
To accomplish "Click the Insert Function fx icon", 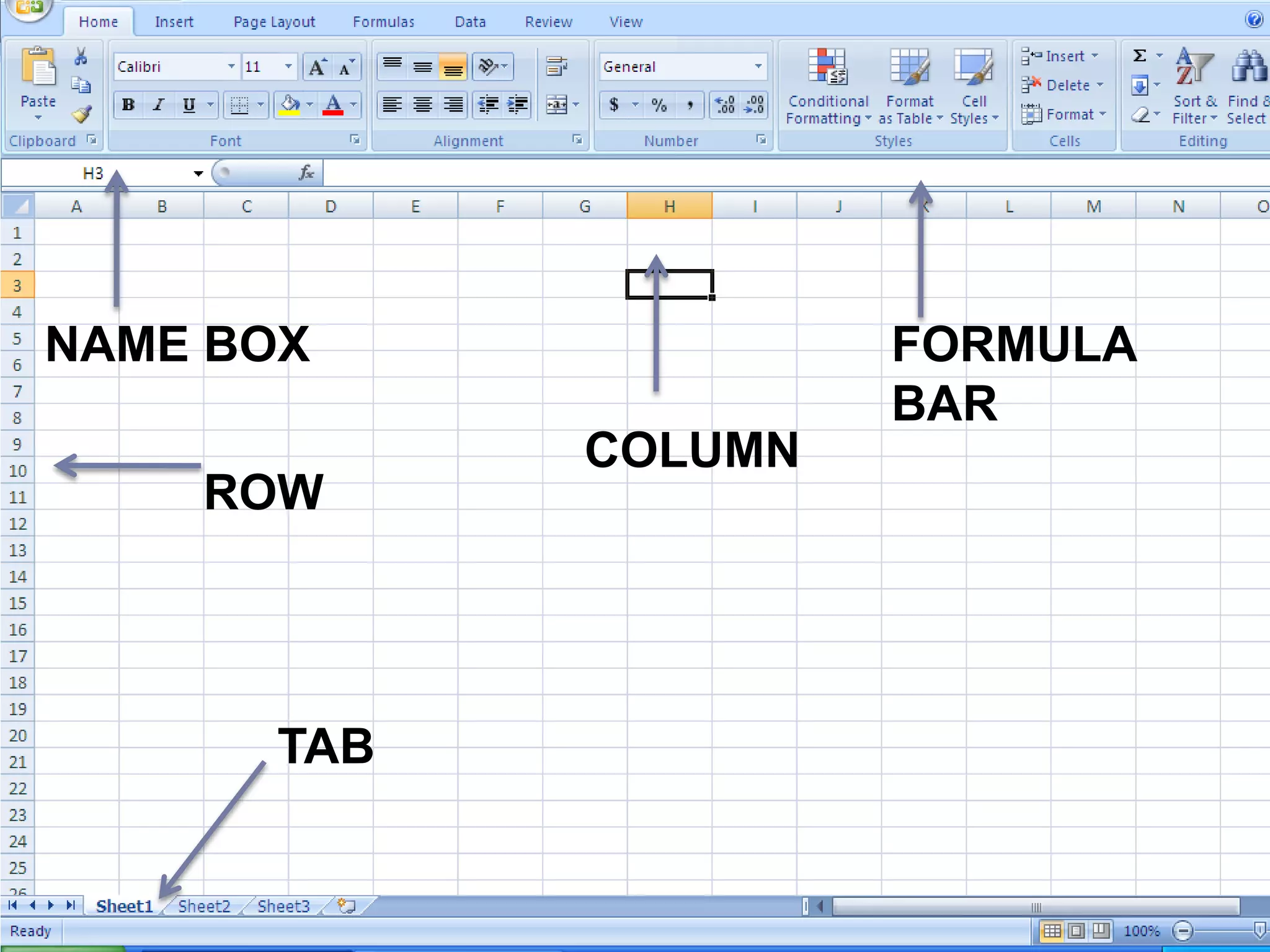I will 306,173.
